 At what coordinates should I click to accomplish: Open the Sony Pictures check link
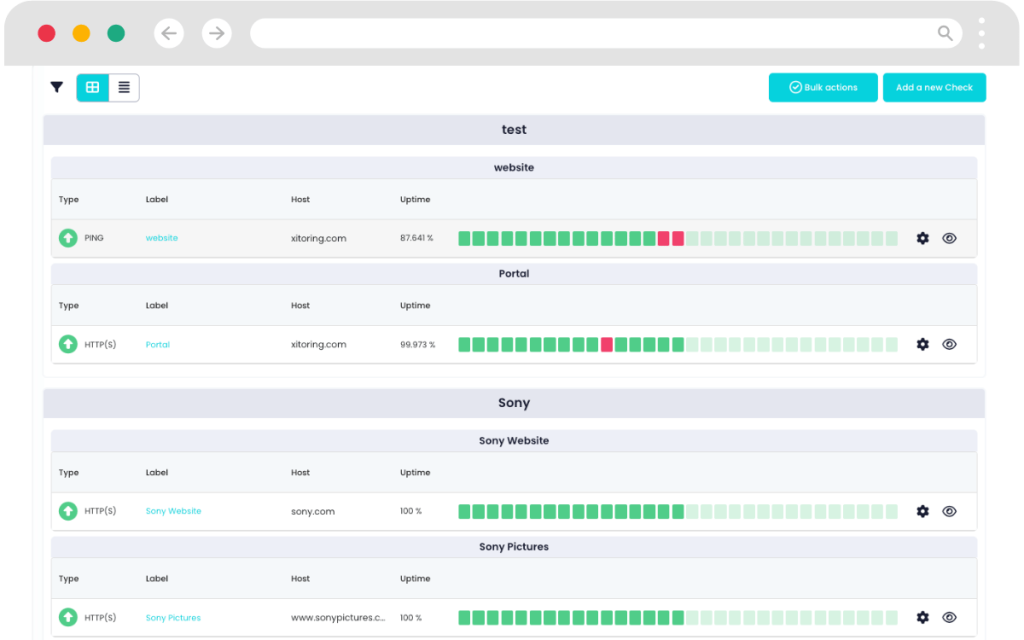tap(172, 617)
